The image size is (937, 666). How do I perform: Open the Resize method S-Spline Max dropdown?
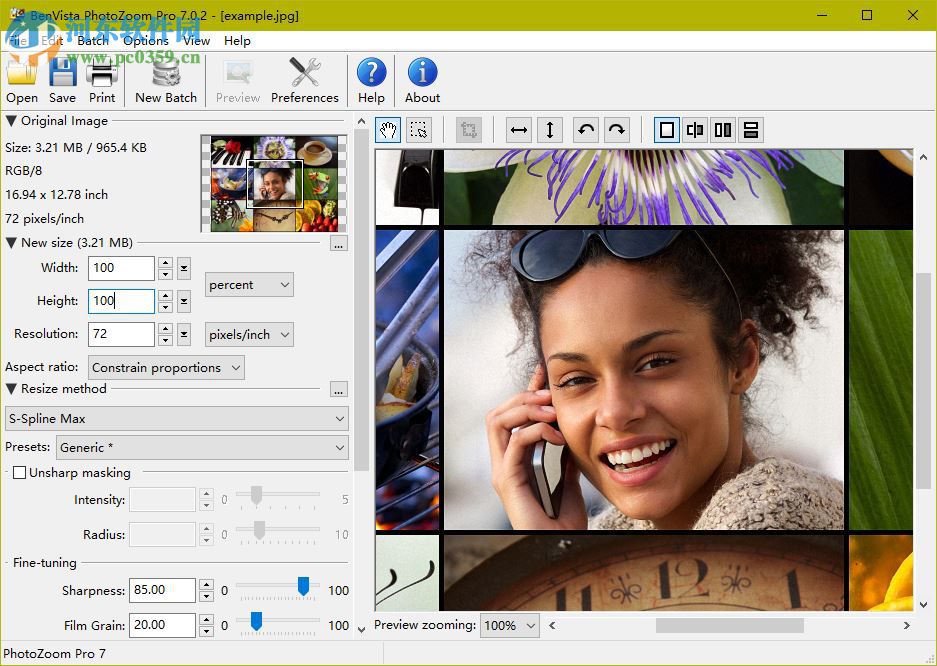pyautogui.click(x=176, y=418)
